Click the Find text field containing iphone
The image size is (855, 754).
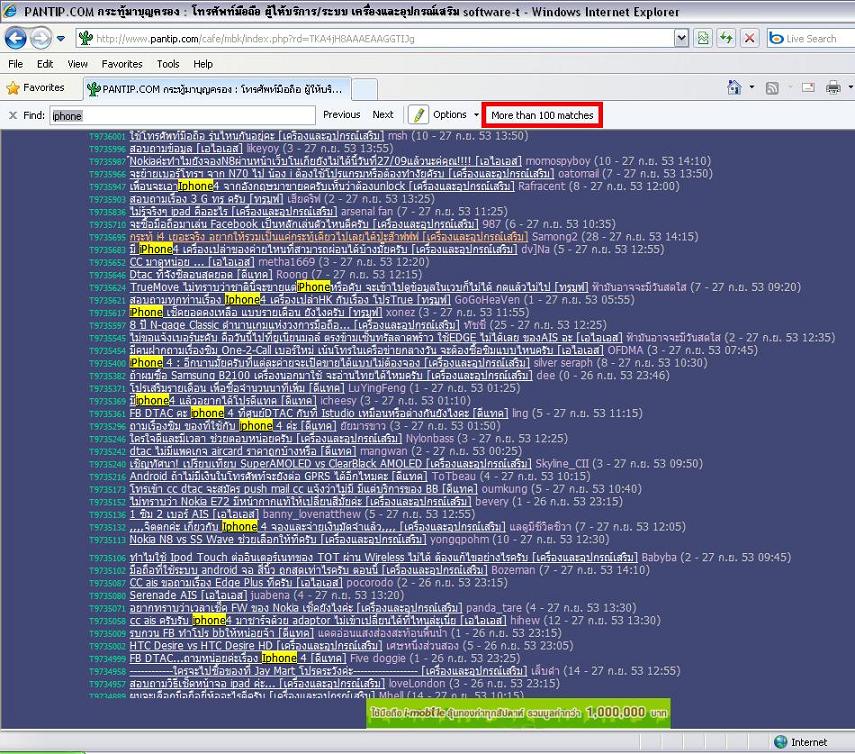[183, 116]
